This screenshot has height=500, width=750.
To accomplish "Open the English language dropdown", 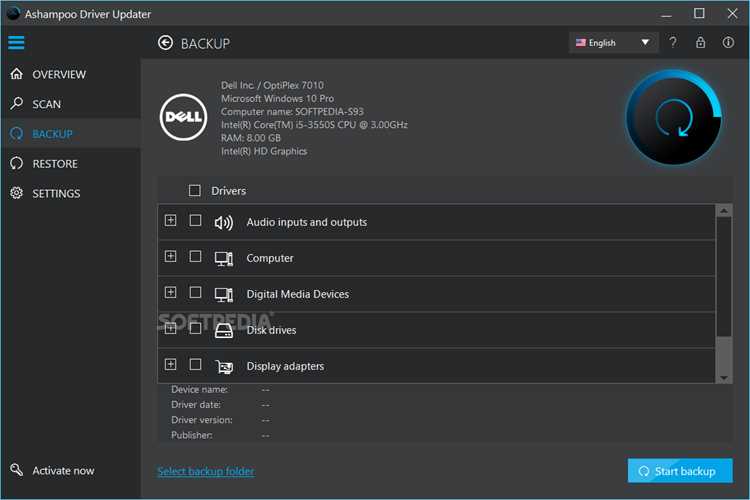I will 614,43.
